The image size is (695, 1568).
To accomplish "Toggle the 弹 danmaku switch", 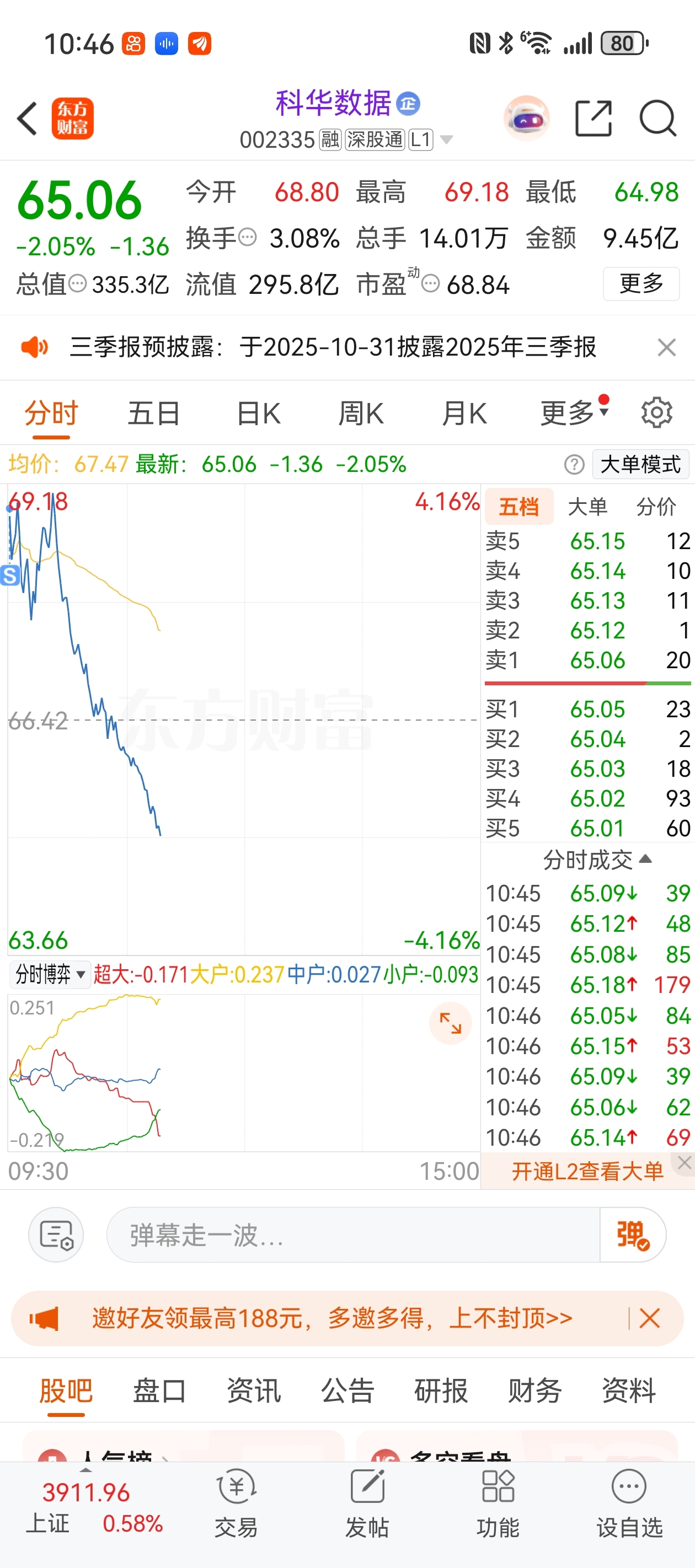I will tap(633, 1234).
